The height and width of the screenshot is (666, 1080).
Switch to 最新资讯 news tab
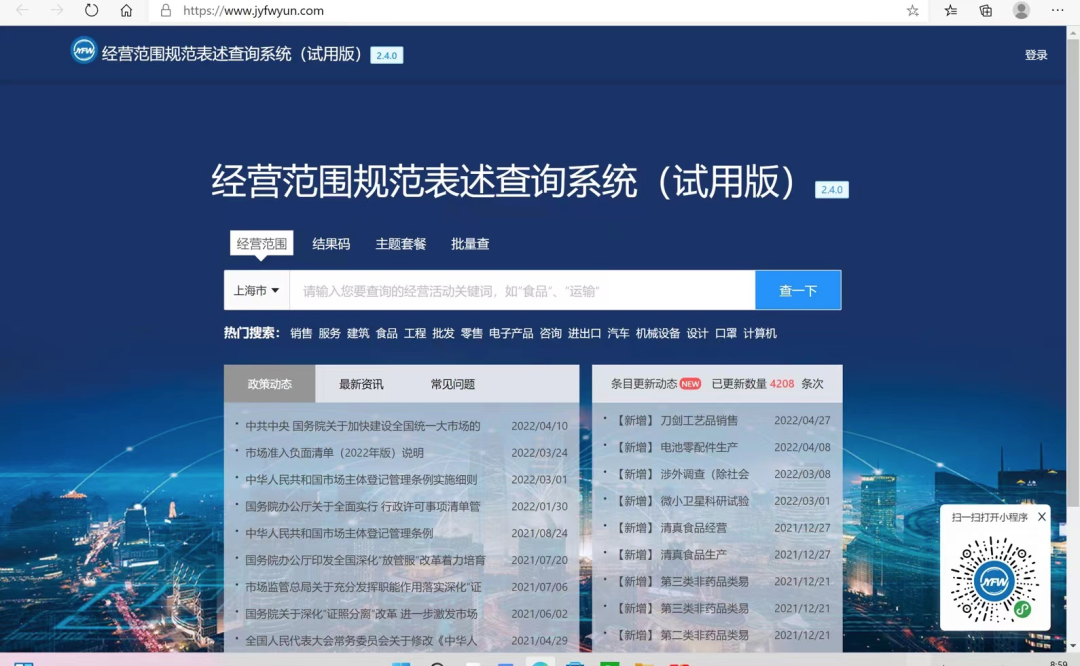tap(361, 384)
